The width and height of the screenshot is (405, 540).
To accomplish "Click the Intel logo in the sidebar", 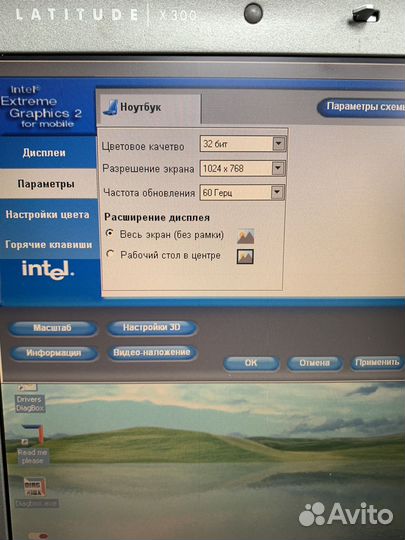I will coord(48,270).
